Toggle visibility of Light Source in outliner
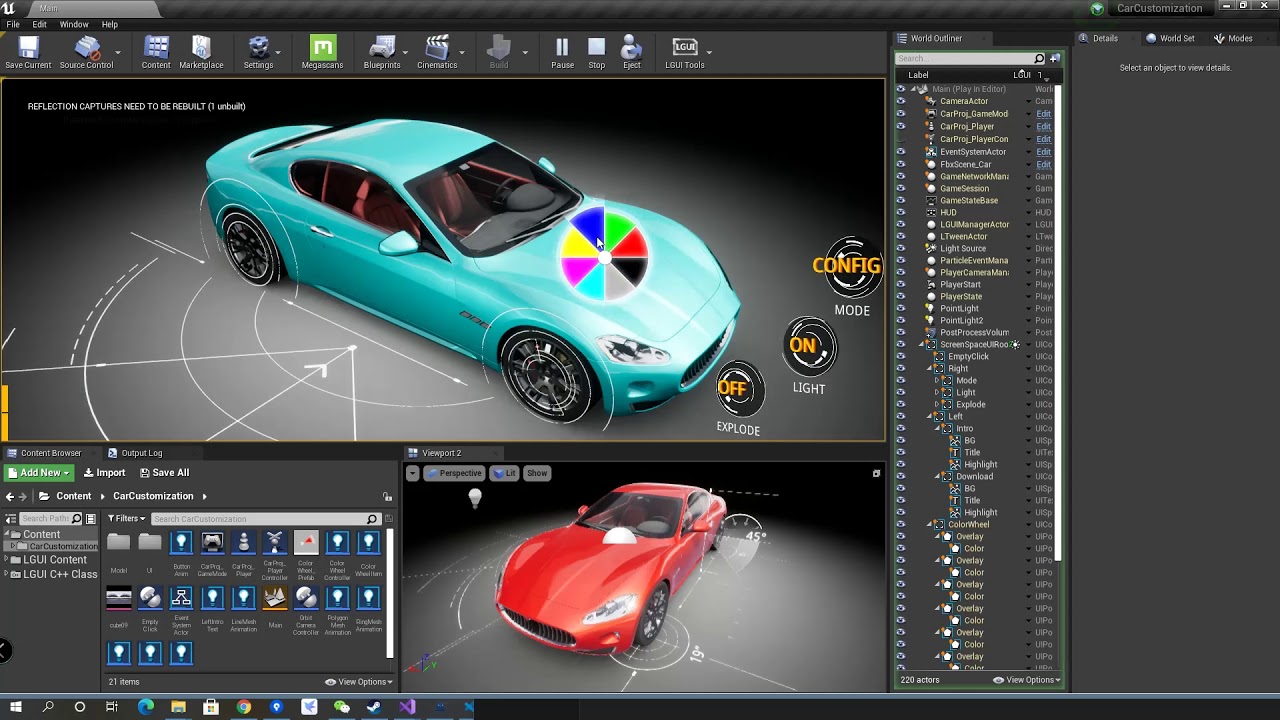 tap(901, 248)
